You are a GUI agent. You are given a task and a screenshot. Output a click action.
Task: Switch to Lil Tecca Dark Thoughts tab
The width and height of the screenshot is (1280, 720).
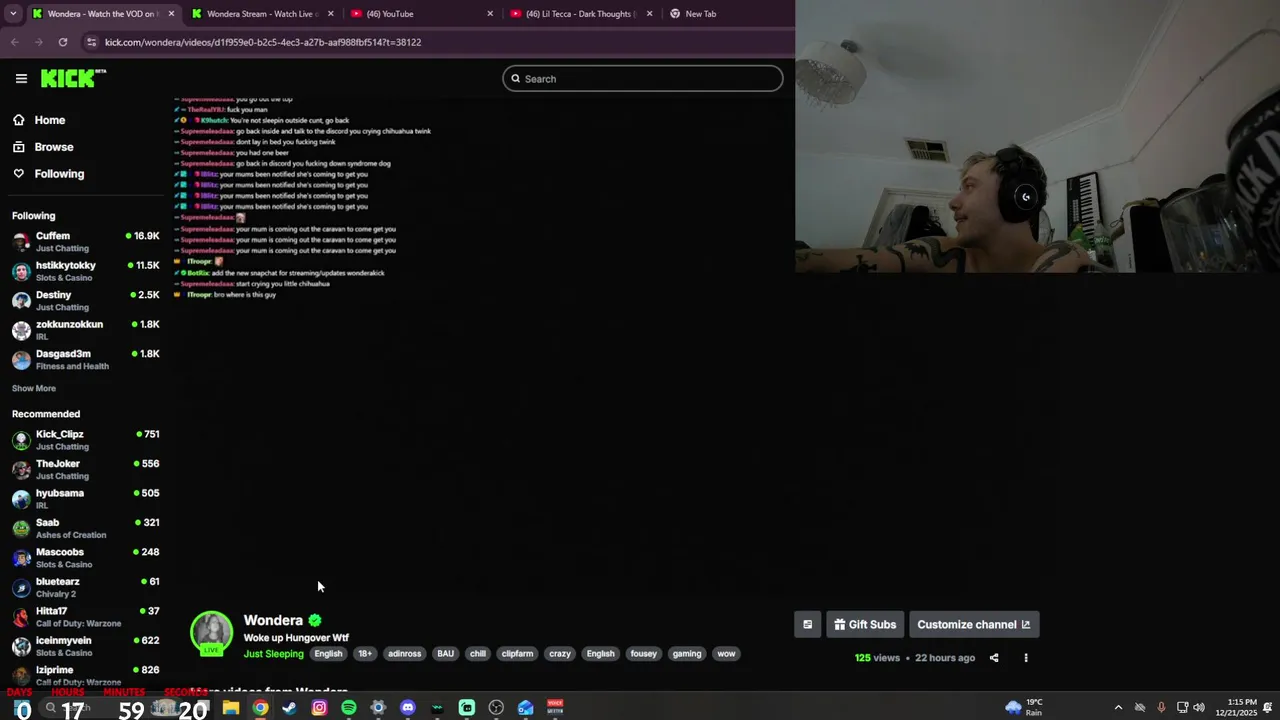pos(579,14)
